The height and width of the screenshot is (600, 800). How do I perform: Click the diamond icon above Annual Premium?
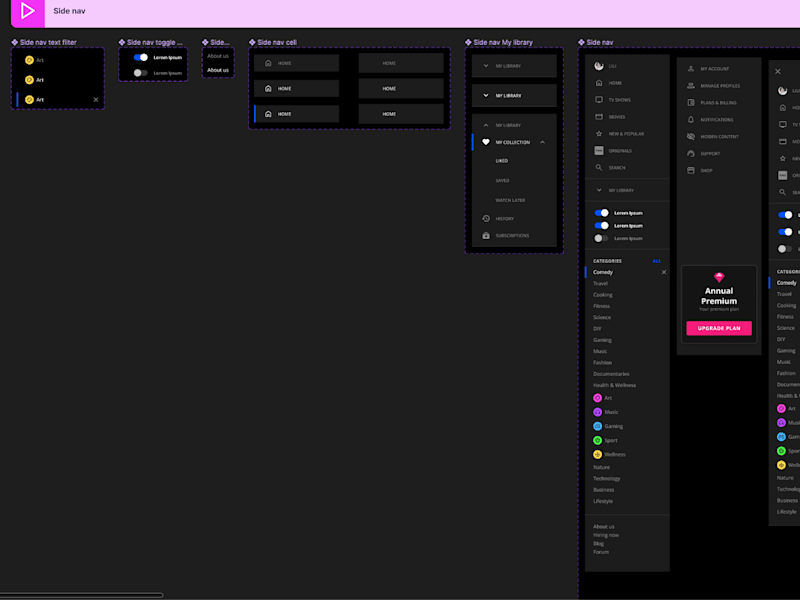[x=719, y=277]
